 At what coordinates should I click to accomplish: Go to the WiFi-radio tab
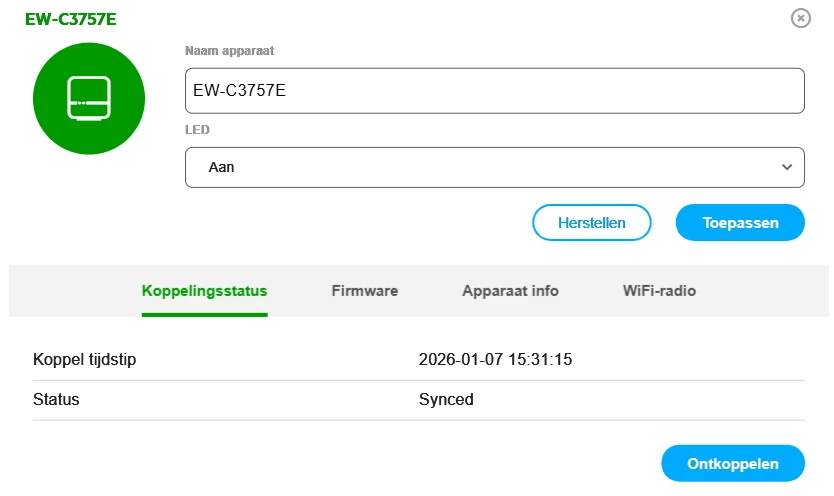pyautogui.click(x=659, y=291)
